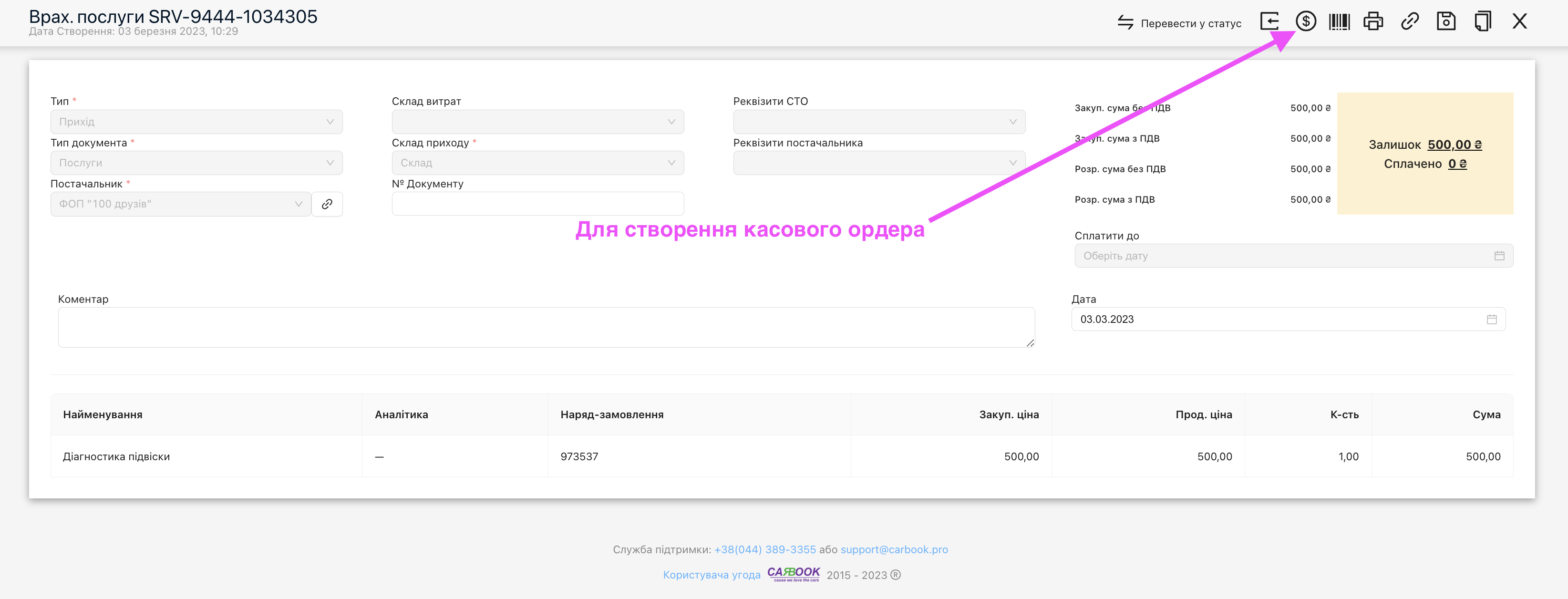Screen dimensions: 1568x599
Task: Open supplier link icon next to ФОП field
Action: coord(327,204)
